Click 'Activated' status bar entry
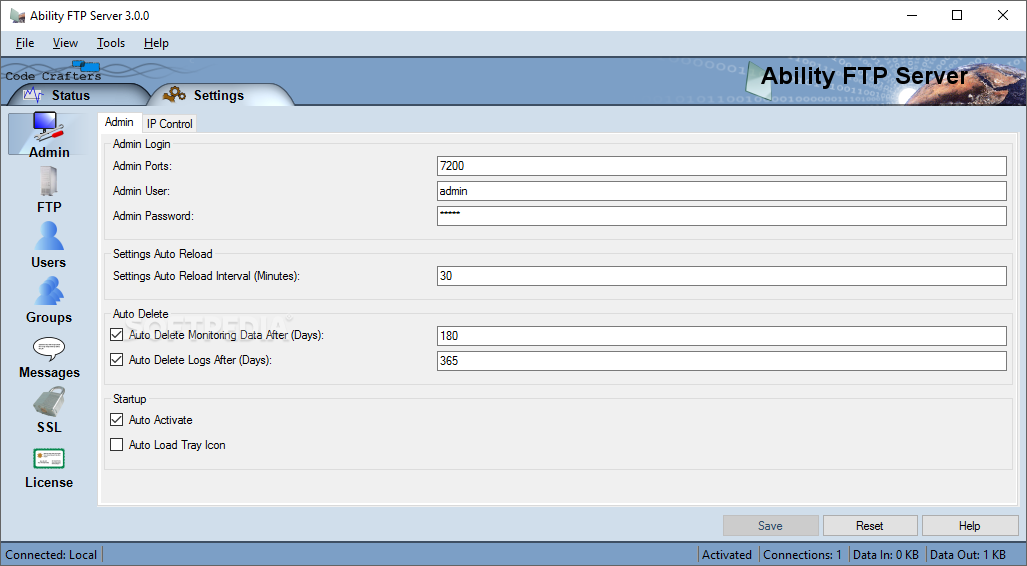1027x566 pixels. click(x=727, y=555)
